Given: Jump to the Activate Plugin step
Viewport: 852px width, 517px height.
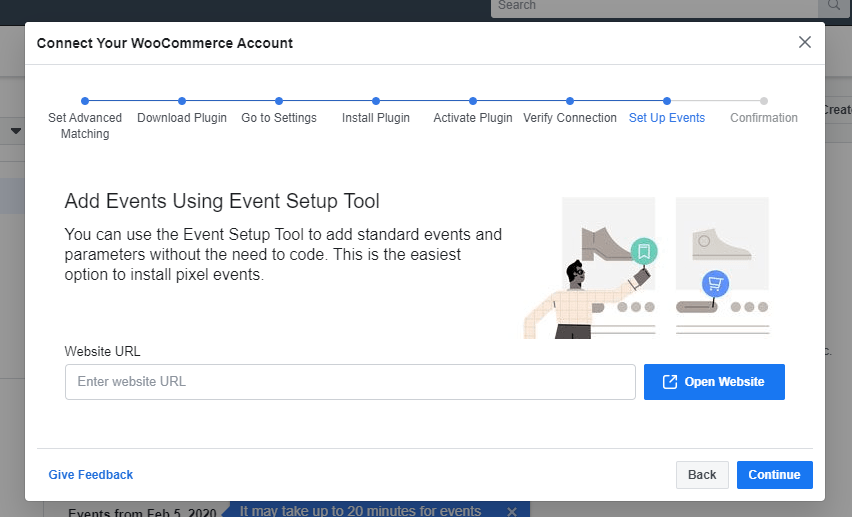Looking at the screenshot, I should click(x=473, y=118).
